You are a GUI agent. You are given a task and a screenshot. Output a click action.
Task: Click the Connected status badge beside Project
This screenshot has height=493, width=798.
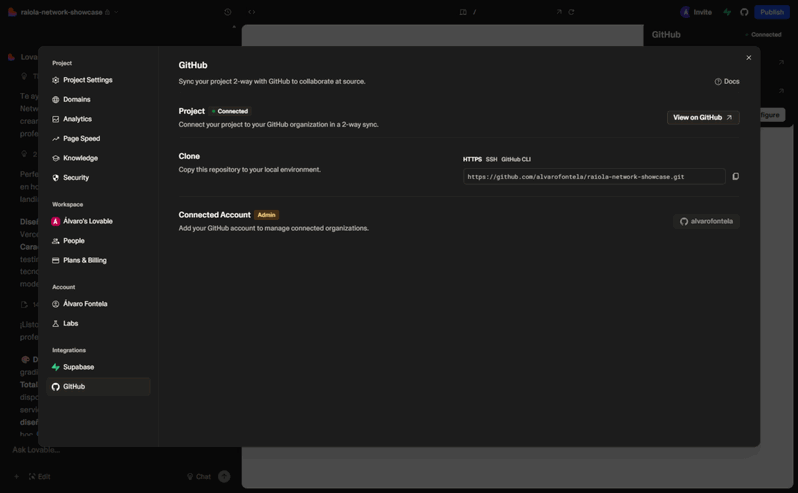click(x=230, y=111)
